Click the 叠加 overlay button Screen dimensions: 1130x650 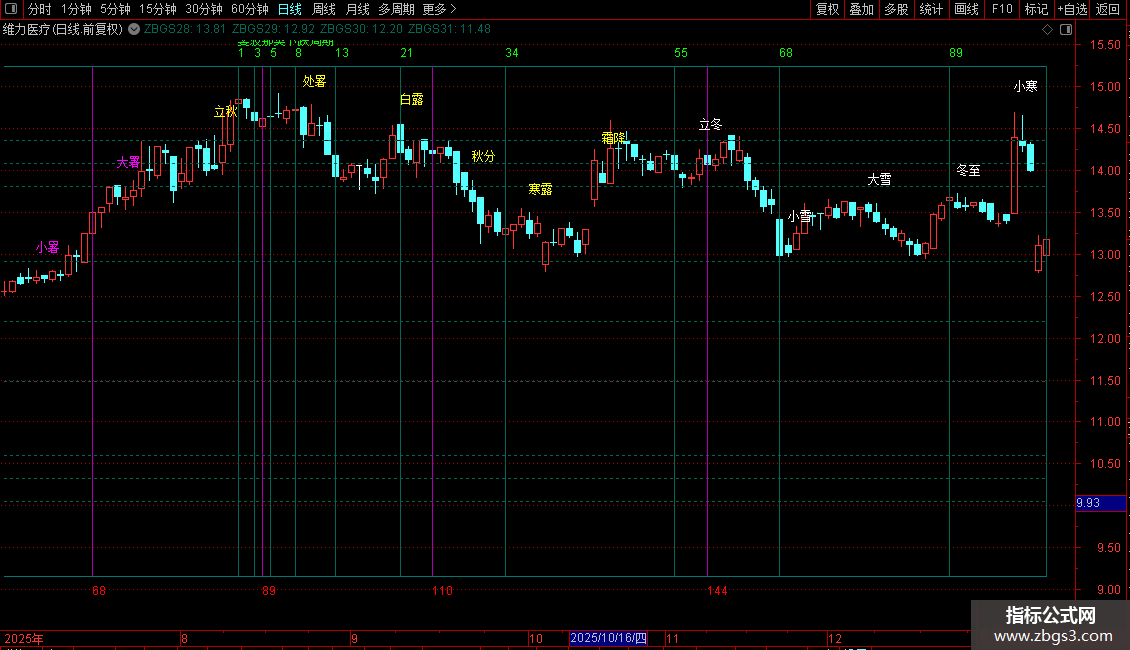tap(861, 9)
